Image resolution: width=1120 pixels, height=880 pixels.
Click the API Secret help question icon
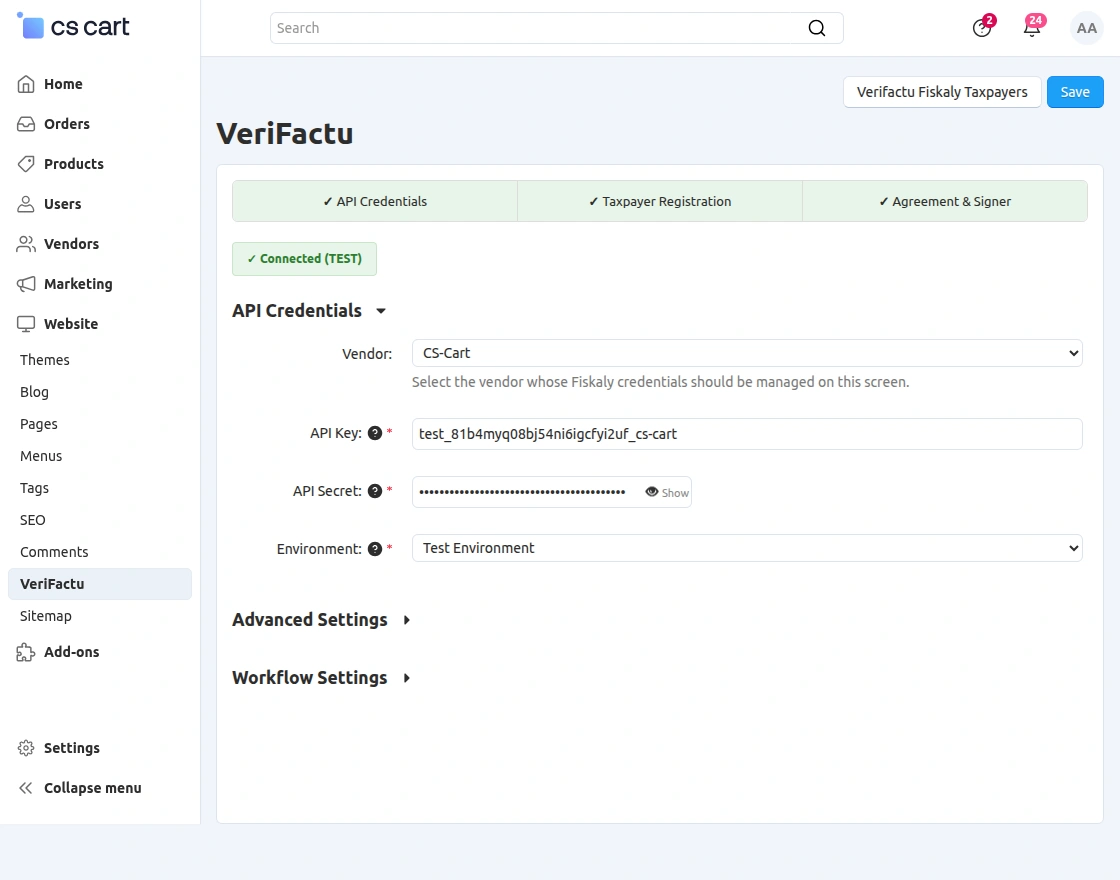375,491
